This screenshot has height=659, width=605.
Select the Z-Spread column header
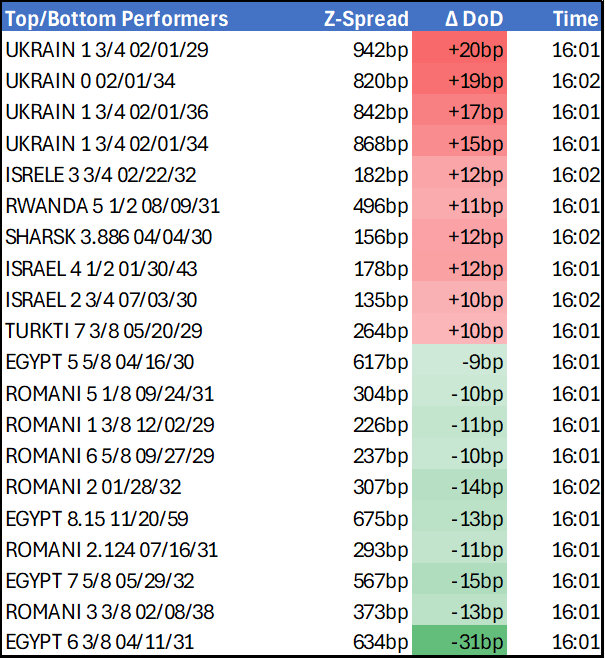pos(366,19)
